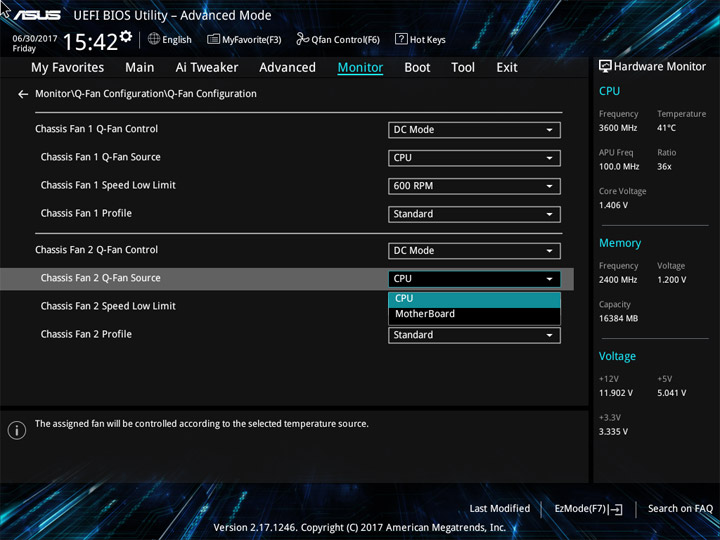The width and height of the screenshot is (720, 540).
Task: Expand Chassis Fan 2 Q-Fan Control dropdown
Action: [474, 251]
